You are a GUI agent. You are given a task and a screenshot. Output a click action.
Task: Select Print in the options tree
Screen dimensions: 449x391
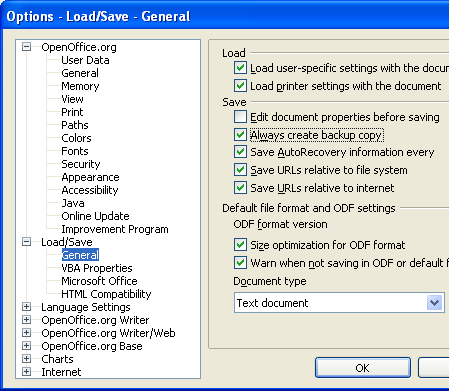tap(72, 112)
